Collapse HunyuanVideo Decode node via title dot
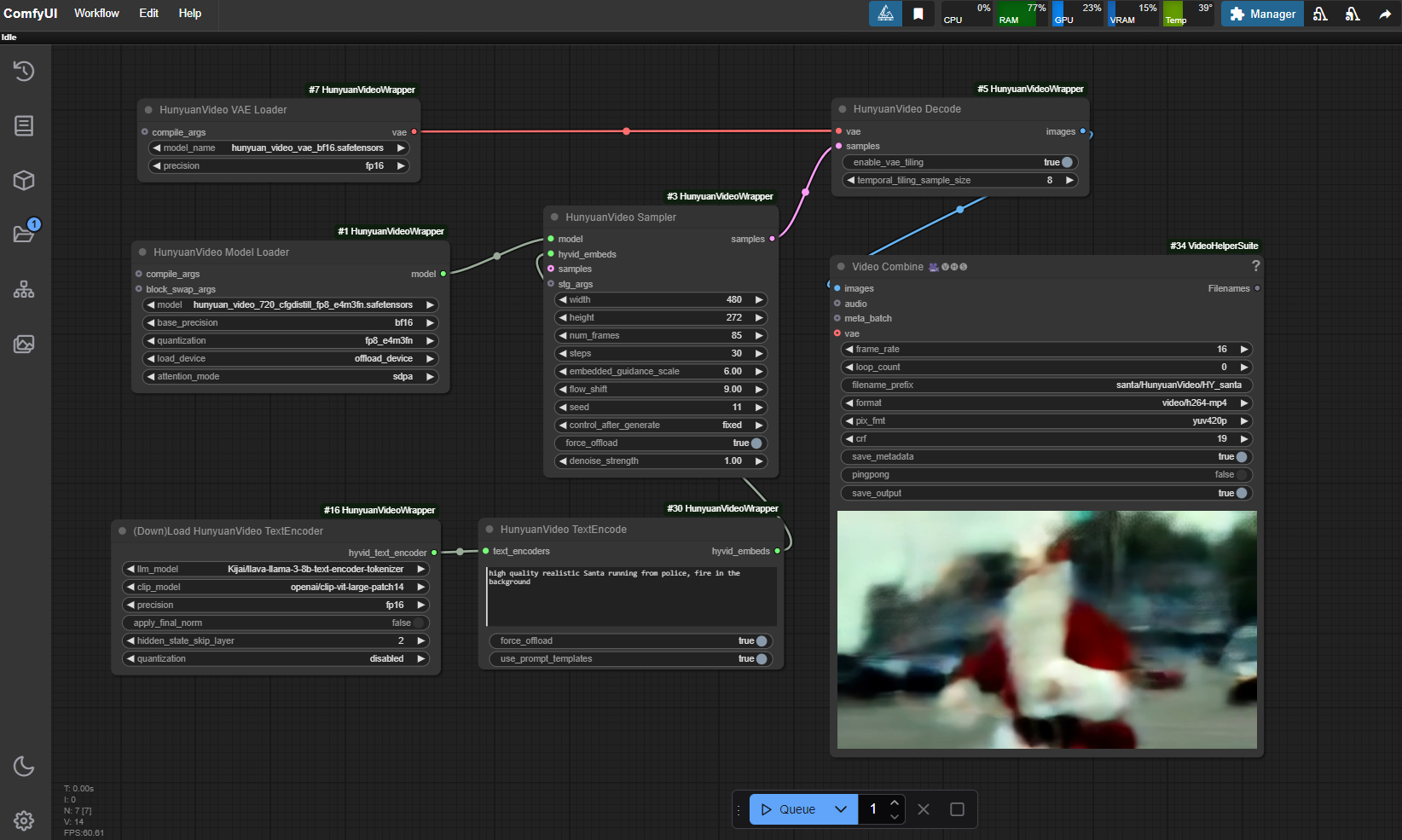This screenshot has width=1402, height=840. 843,109
